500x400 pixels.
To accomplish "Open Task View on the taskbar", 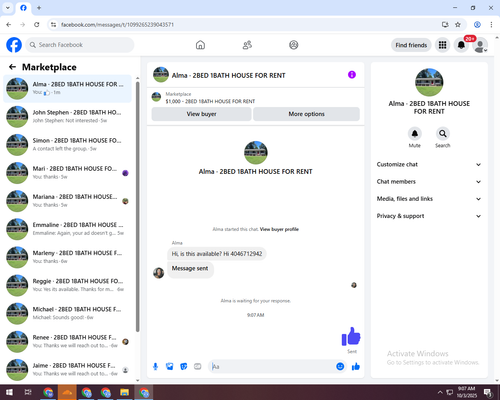I will point(28,392).
